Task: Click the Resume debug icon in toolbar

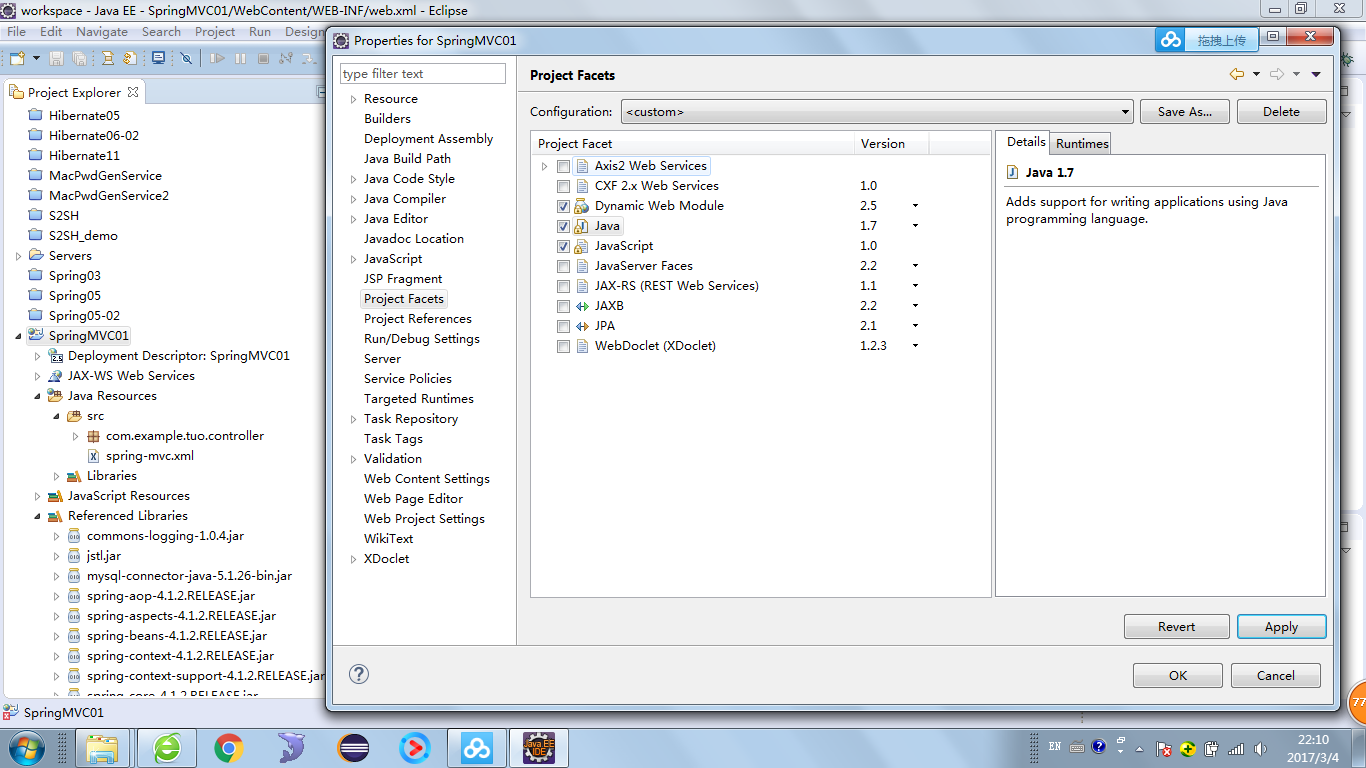Action: [217, 58]
